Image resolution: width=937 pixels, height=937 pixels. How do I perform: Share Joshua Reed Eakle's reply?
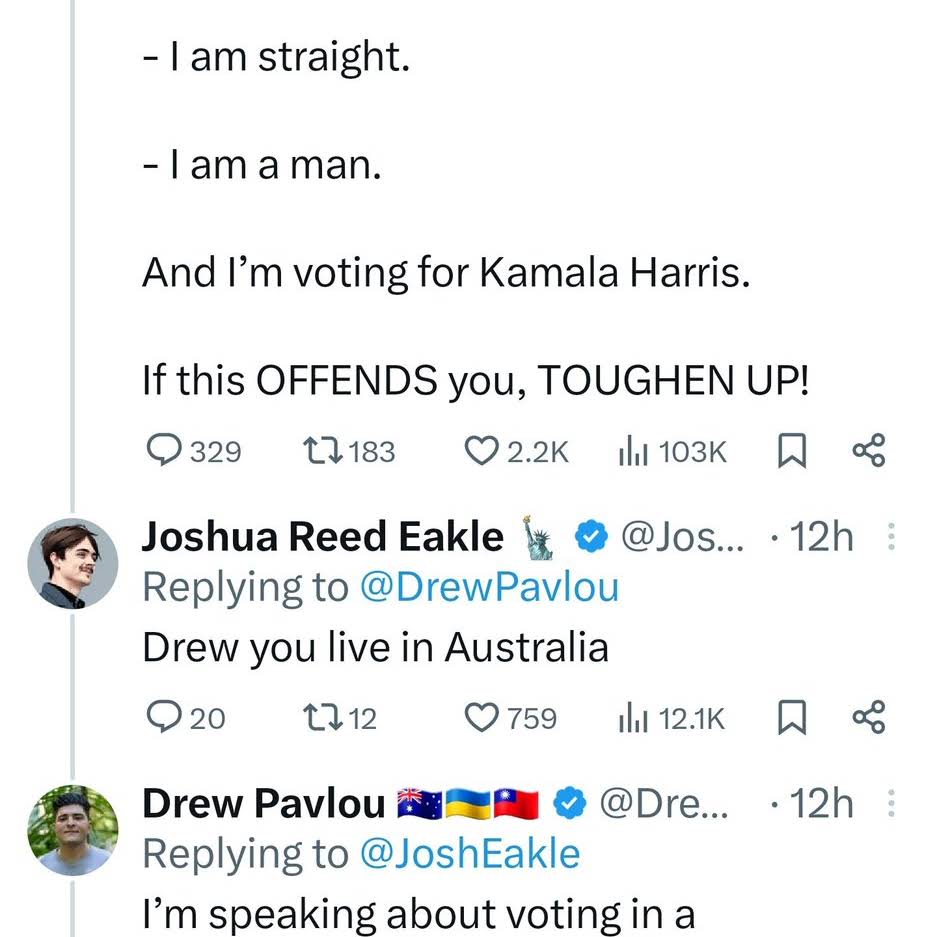tap(868, 717)
